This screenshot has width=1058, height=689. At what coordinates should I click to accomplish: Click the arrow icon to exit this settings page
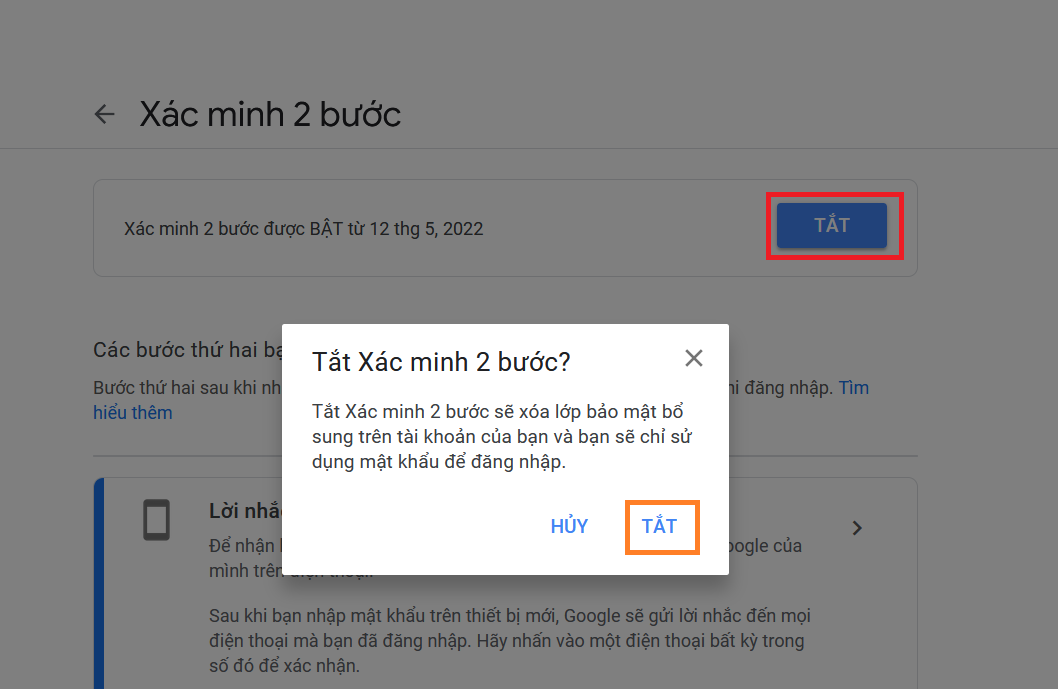click(x=104, y=114)
